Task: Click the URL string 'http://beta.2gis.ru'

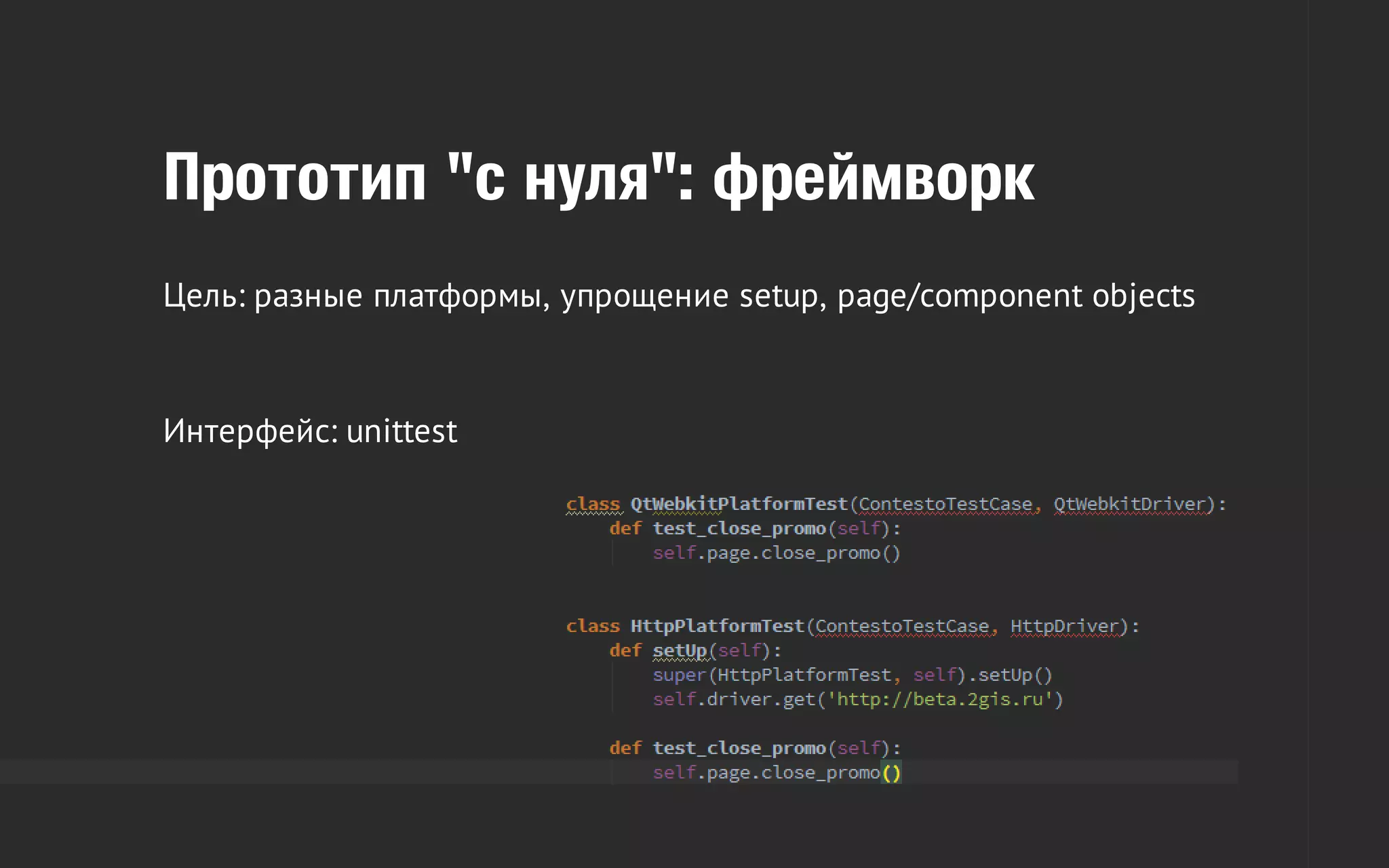Action: (x=939, y=699)
